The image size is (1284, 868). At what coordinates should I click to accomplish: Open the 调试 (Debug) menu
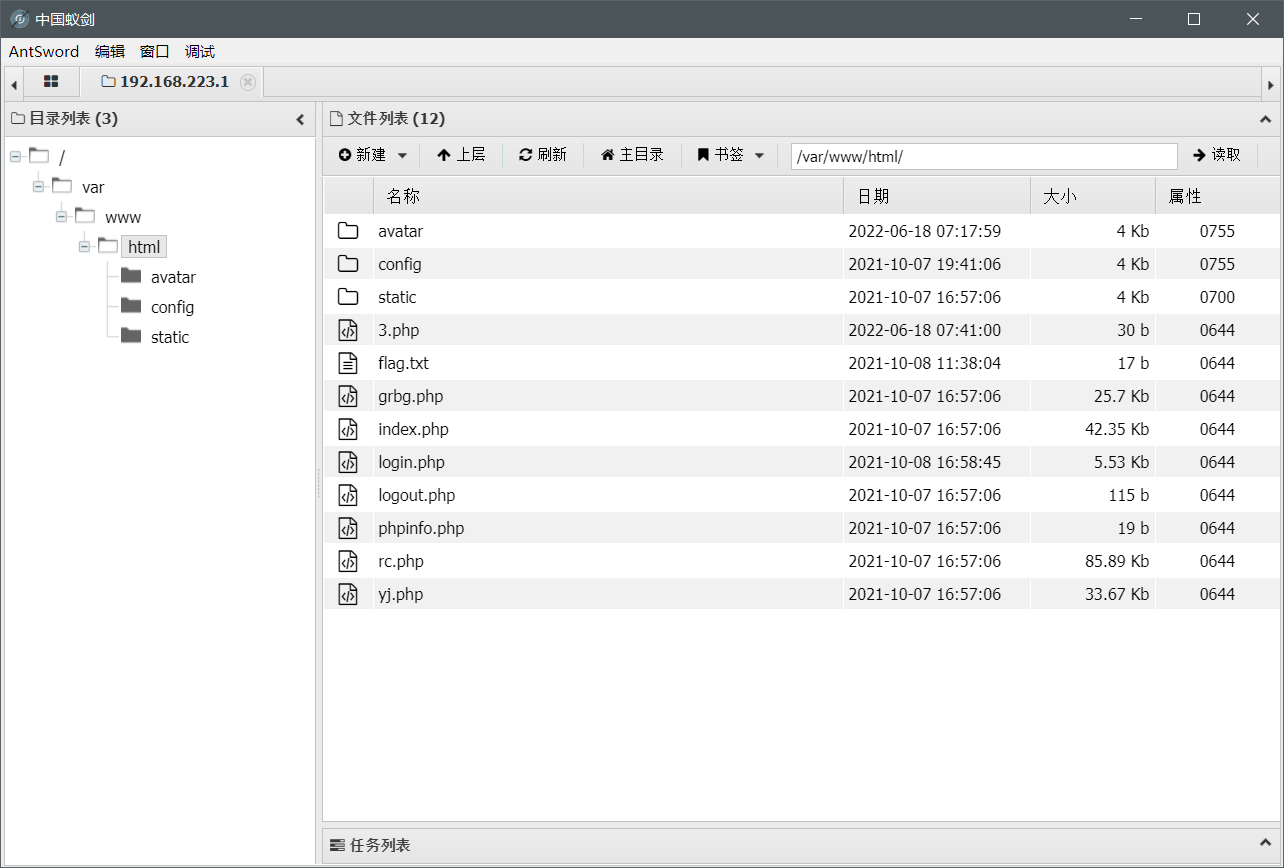click(x=200, y=52)
